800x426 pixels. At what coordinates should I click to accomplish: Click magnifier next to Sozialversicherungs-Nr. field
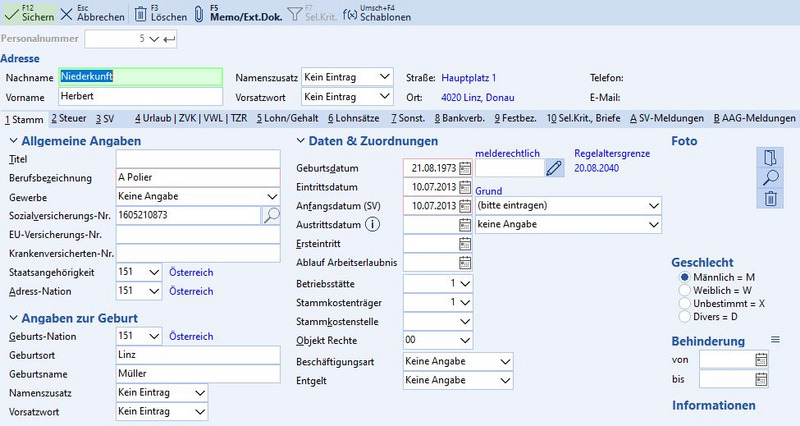click(x=271, y=215)
